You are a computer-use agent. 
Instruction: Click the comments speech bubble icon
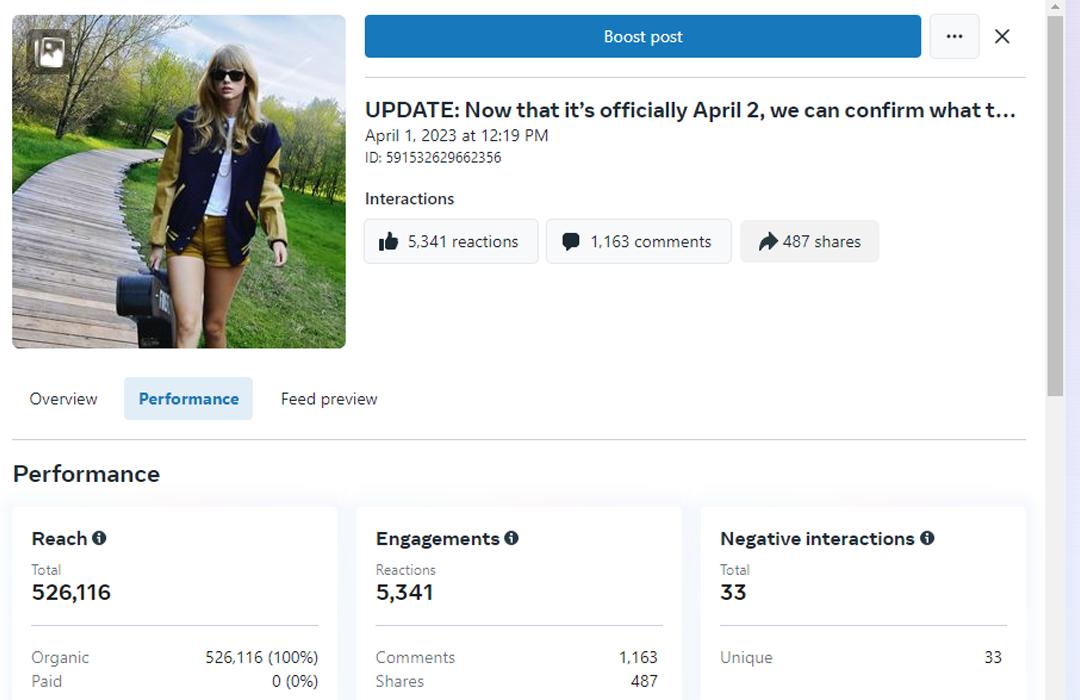571,242
